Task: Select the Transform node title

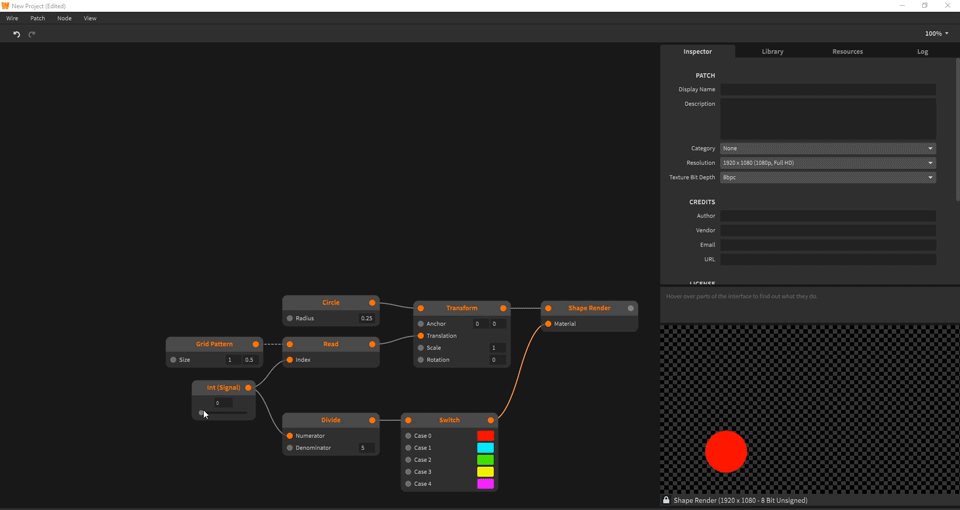Action: 462,308
